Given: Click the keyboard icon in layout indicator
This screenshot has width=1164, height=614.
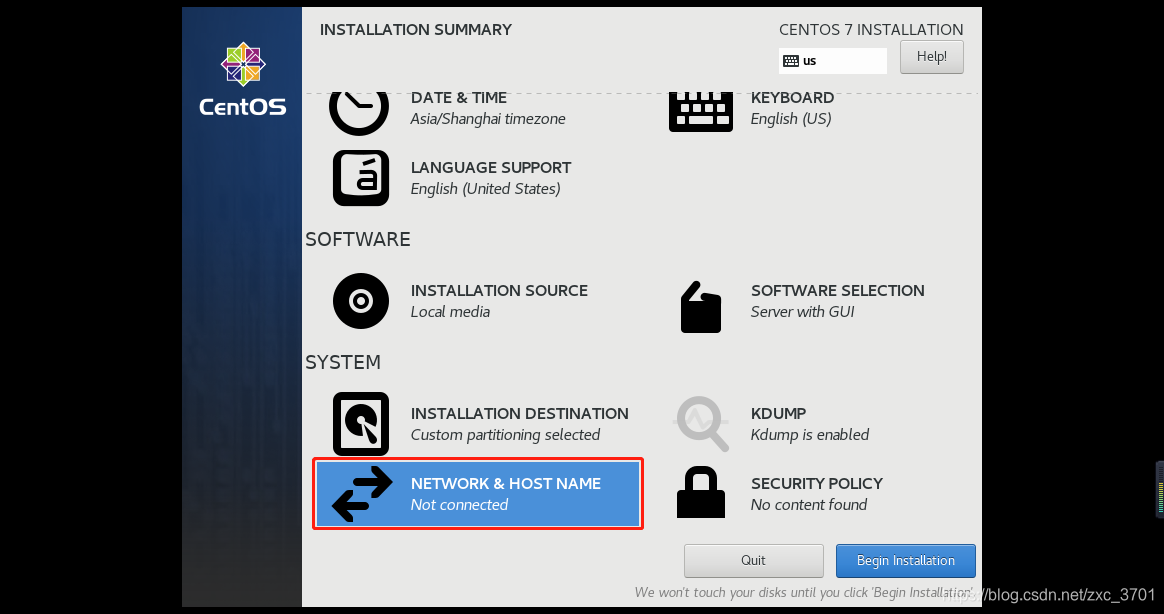Looking at the screenshot, I should [791, 61].
